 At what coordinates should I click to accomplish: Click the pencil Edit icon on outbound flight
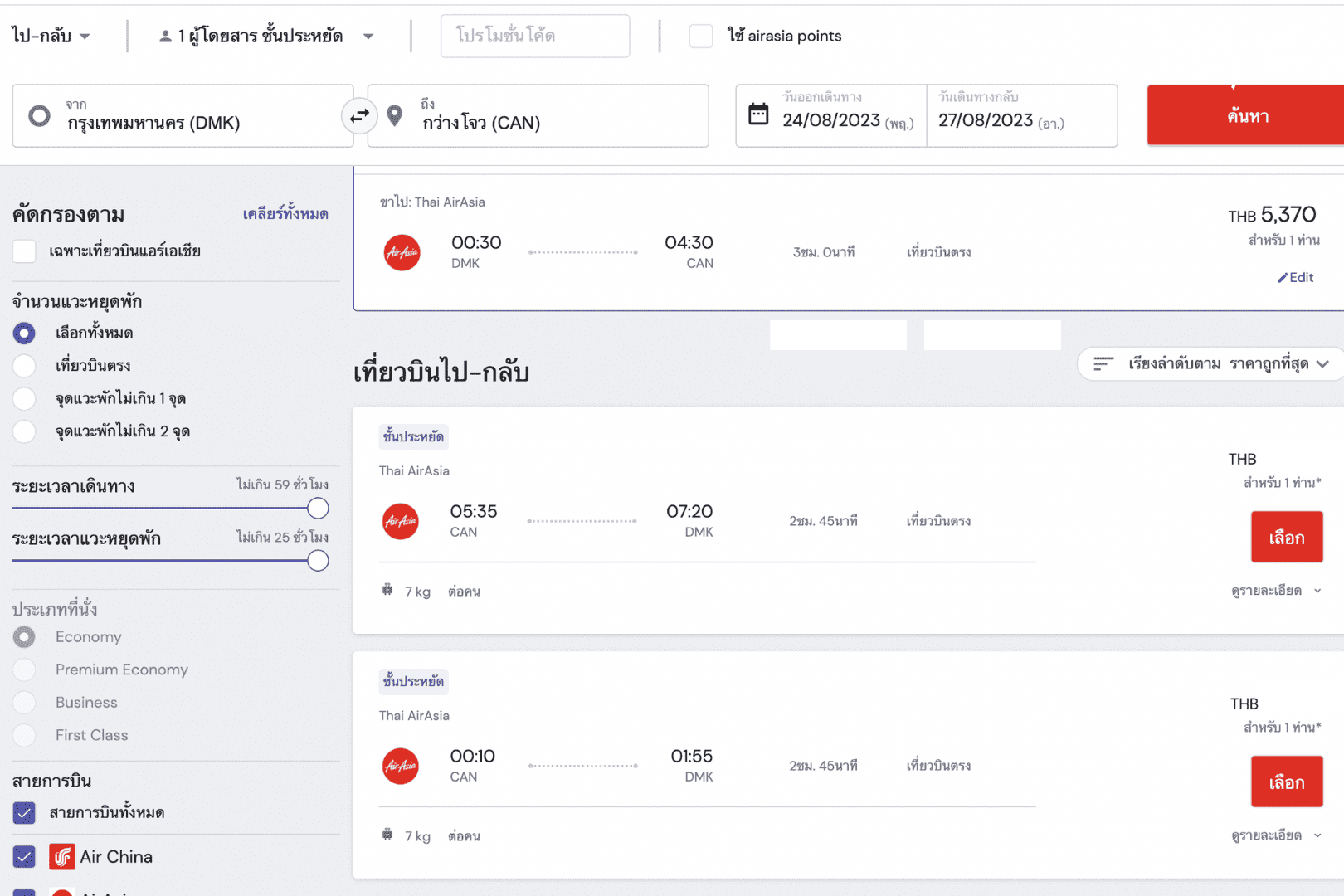(1283, 278)
